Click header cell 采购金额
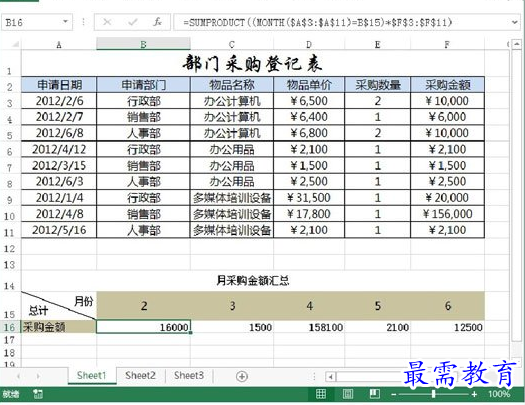 447,85
